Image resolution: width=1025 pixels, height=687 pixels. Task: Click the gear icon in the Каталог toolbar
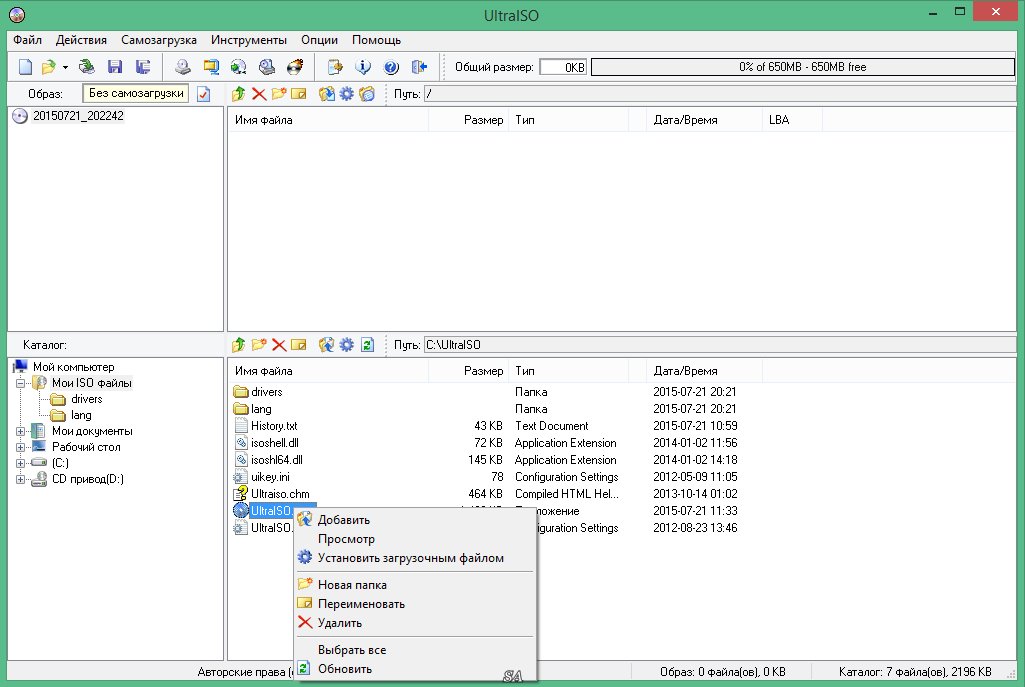pos(346,344)
